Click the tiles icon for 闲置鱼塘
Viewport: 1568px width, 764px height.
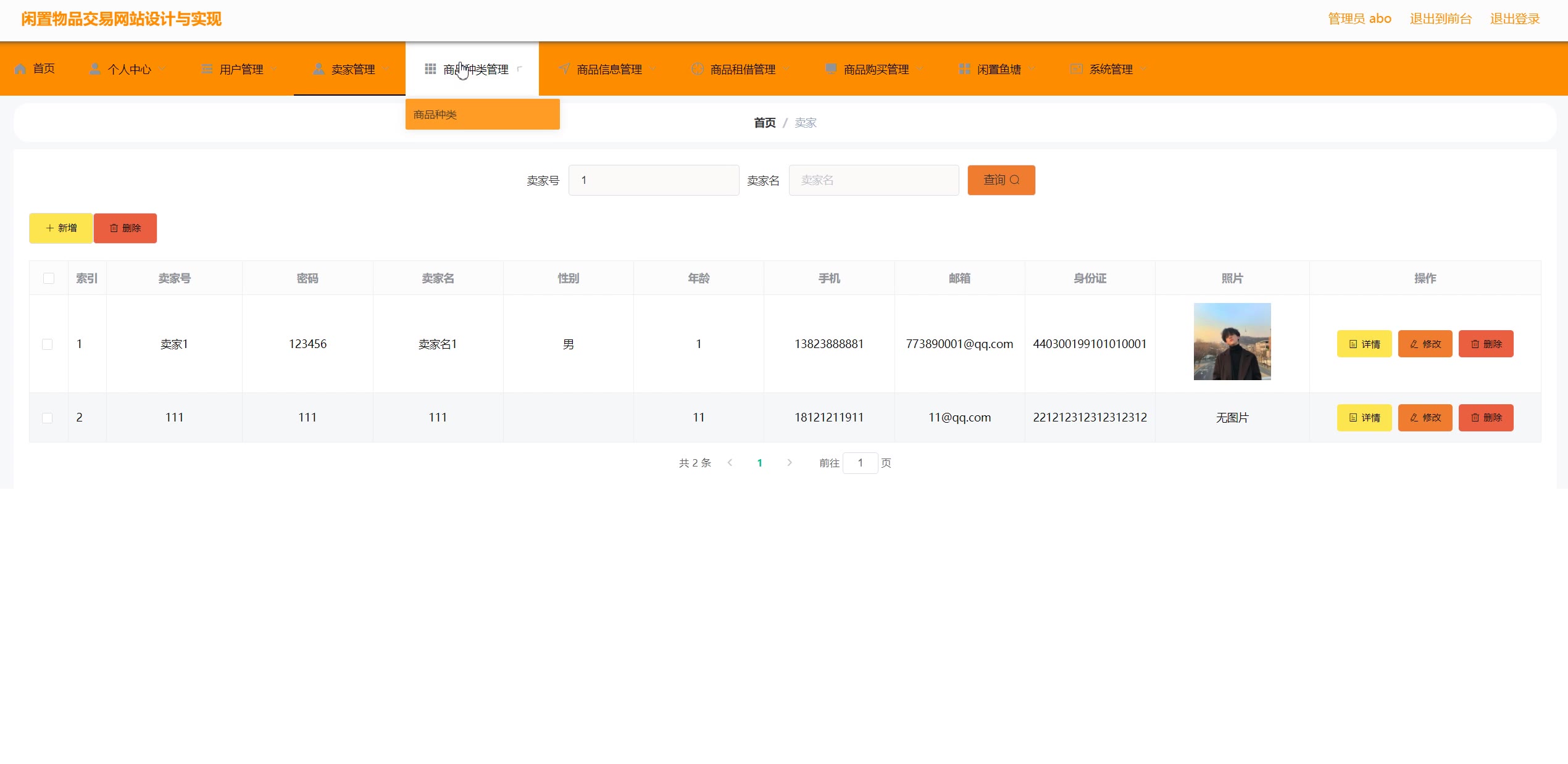pos(964,69)
